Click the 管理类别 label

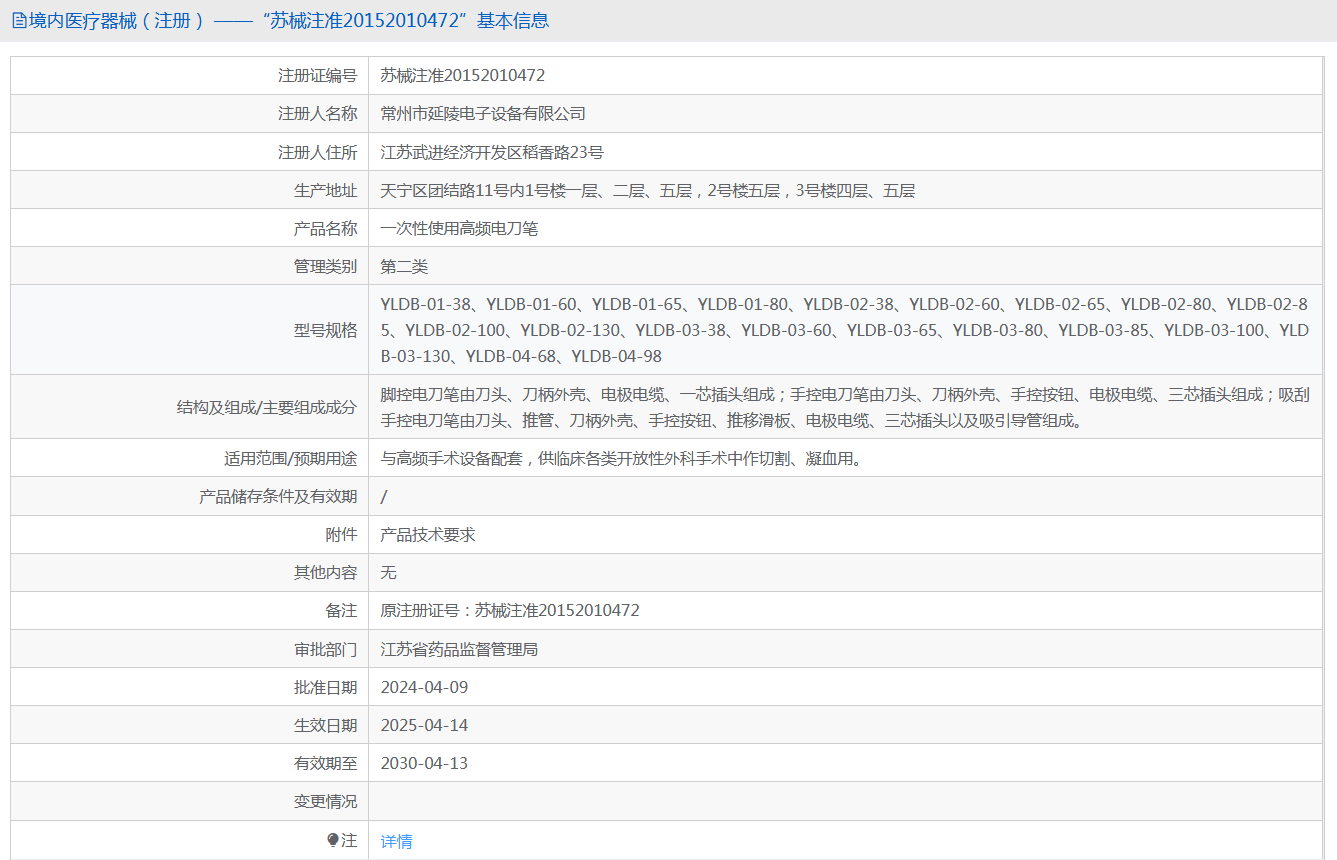[x=325, y=266]
